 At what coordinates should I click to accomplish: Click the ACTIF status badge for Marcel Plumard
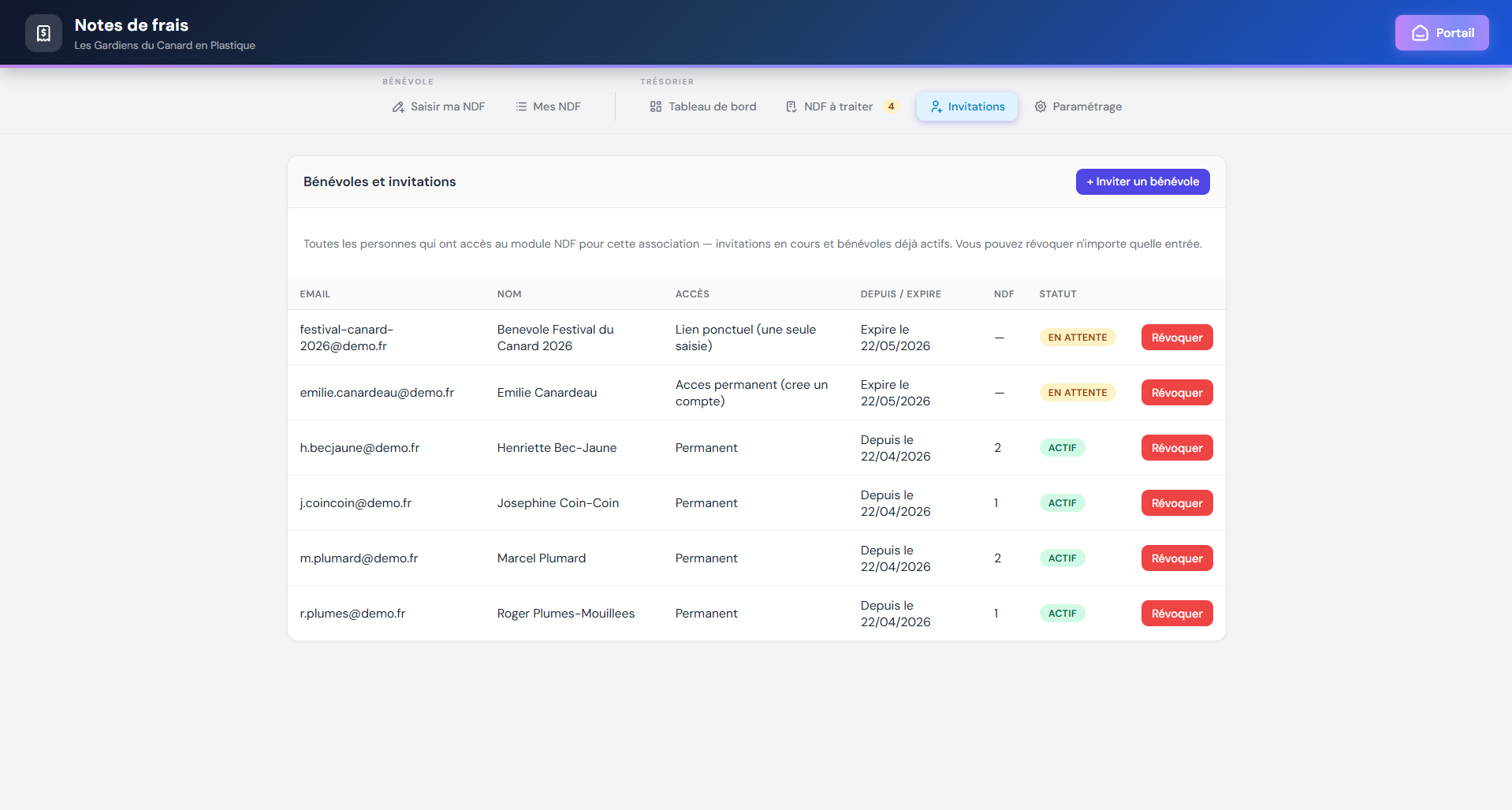tap(1062, 558)
